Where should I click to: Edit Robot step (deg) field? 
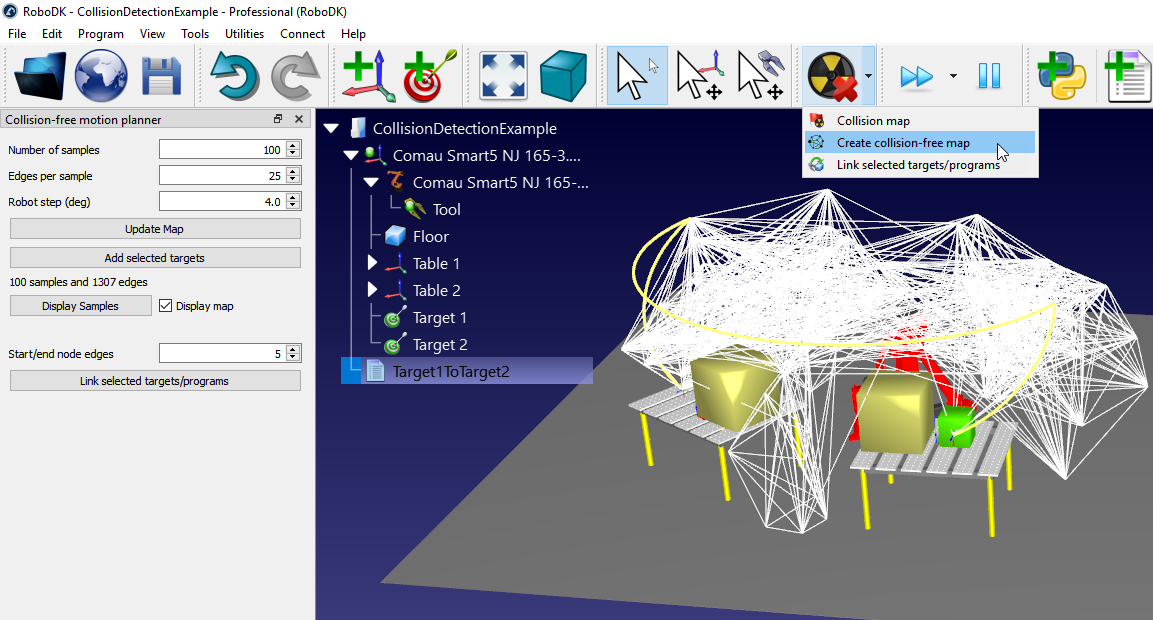[x=223, y=202]
